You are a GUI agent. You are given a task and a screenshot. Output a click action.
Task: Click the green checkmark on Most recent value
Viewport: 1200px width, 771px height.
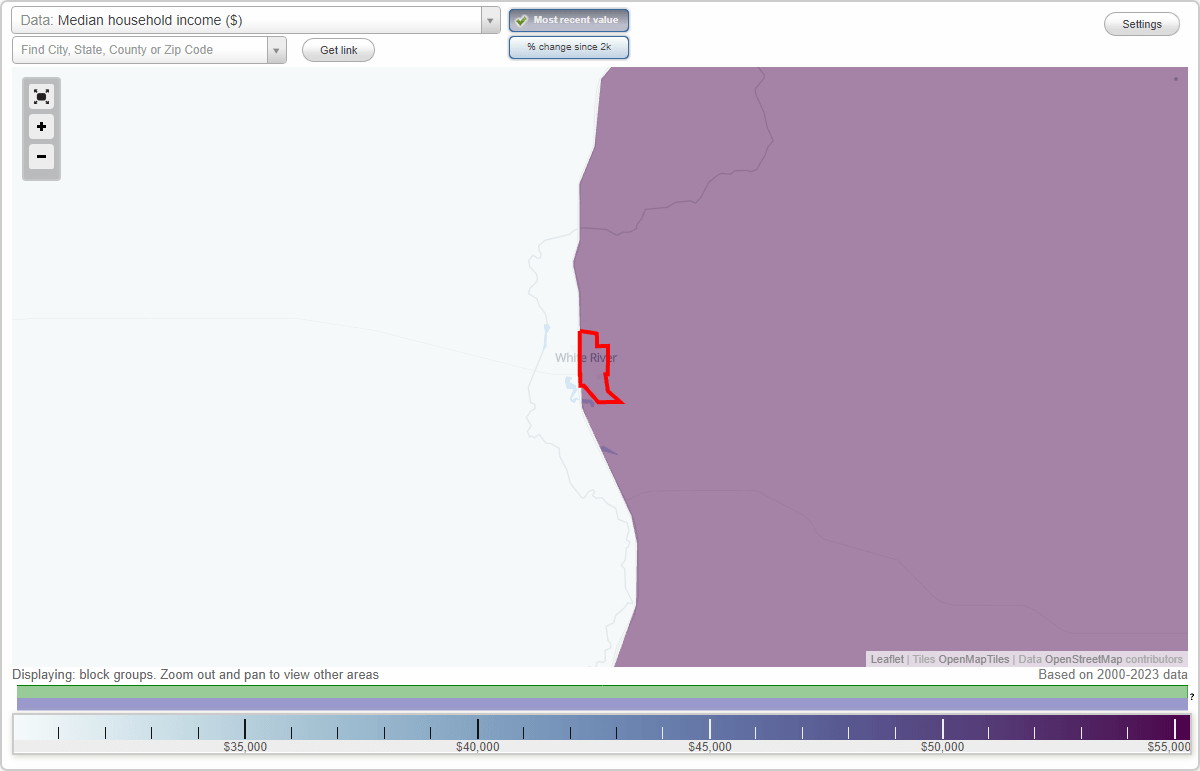[x=522, y=20]
